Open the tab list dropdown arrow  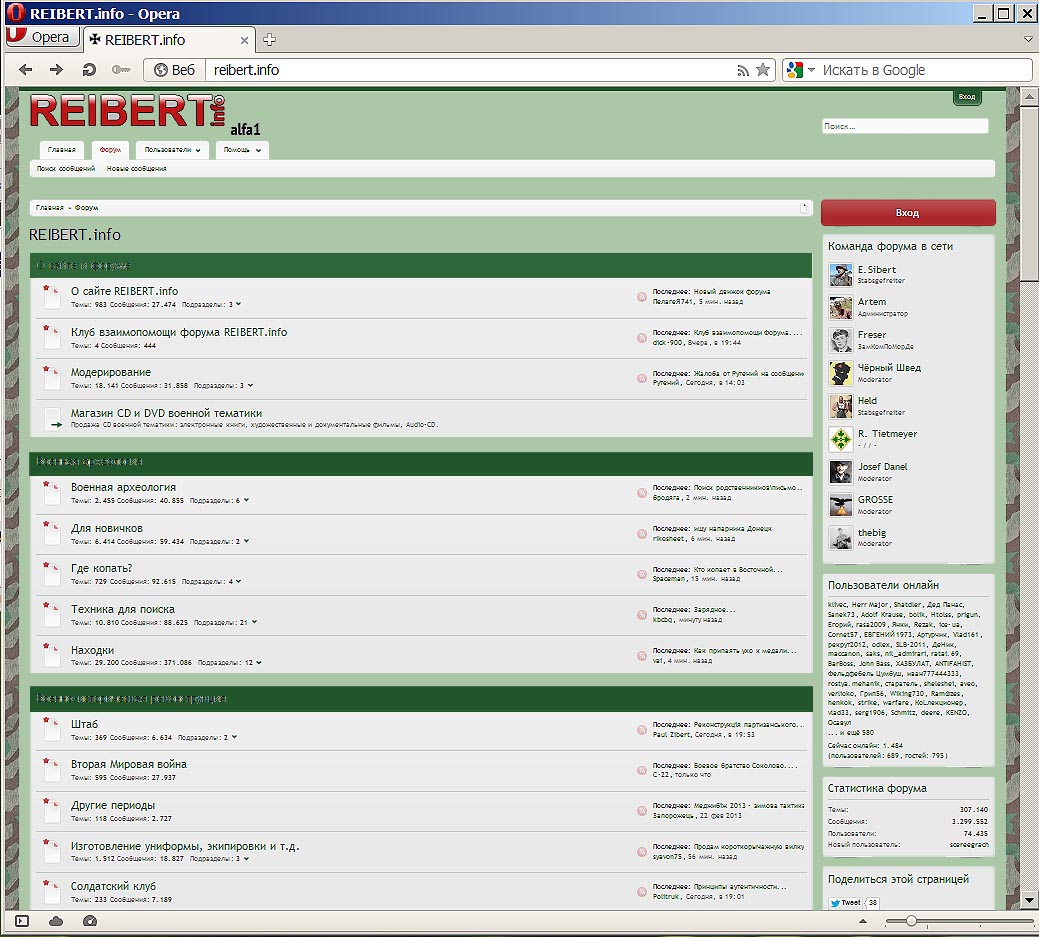point(1028,40)
